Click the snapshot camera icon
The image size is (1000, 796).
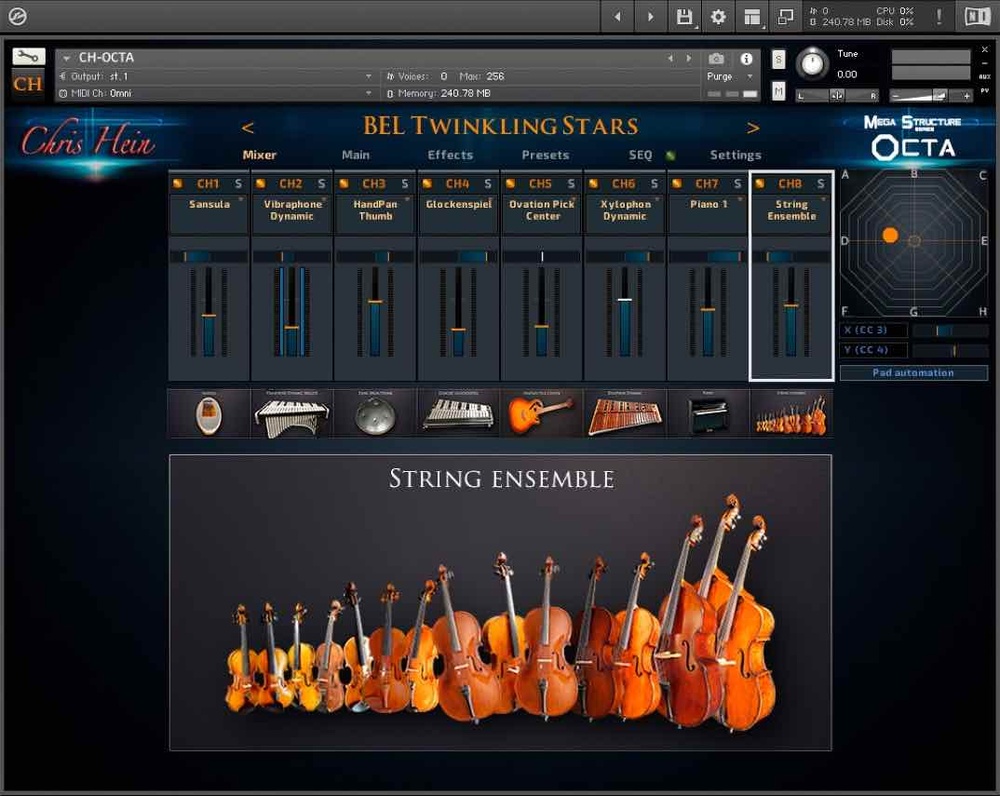(x=716, y=59)
